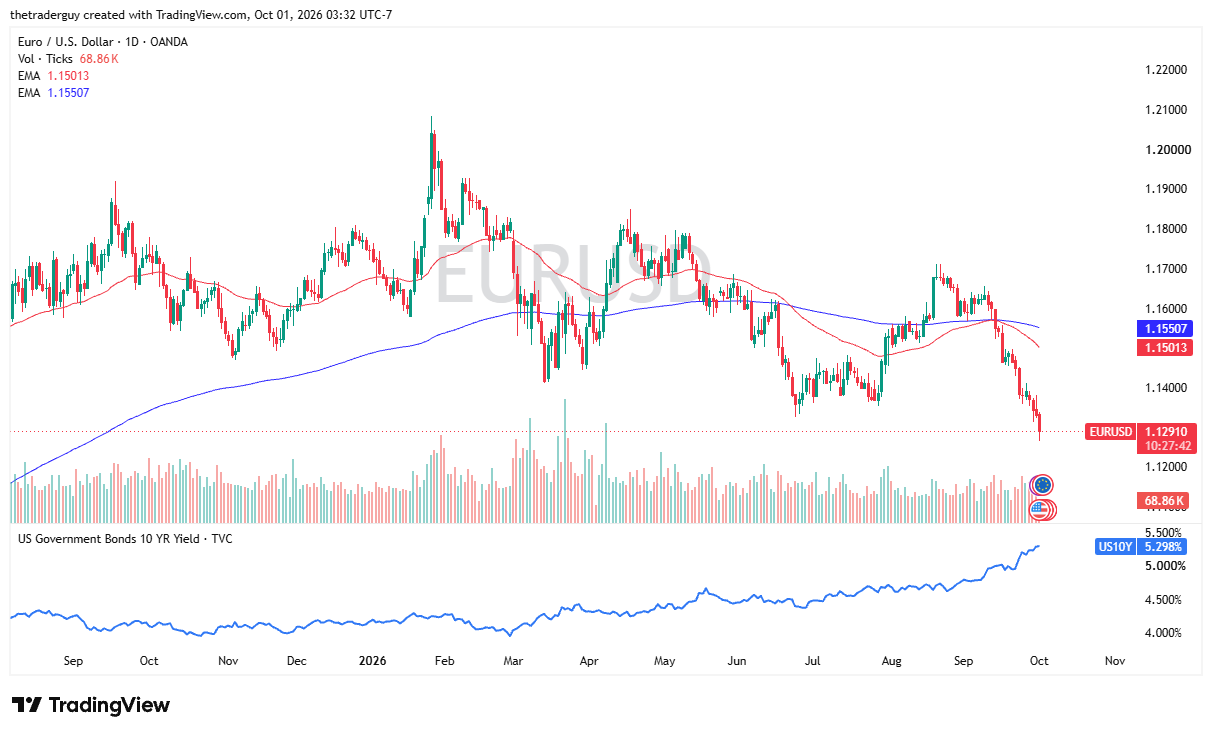Click the blue US10Y symbol label
Viewport: 1212px width, 735px height.
coord(1115,547)
